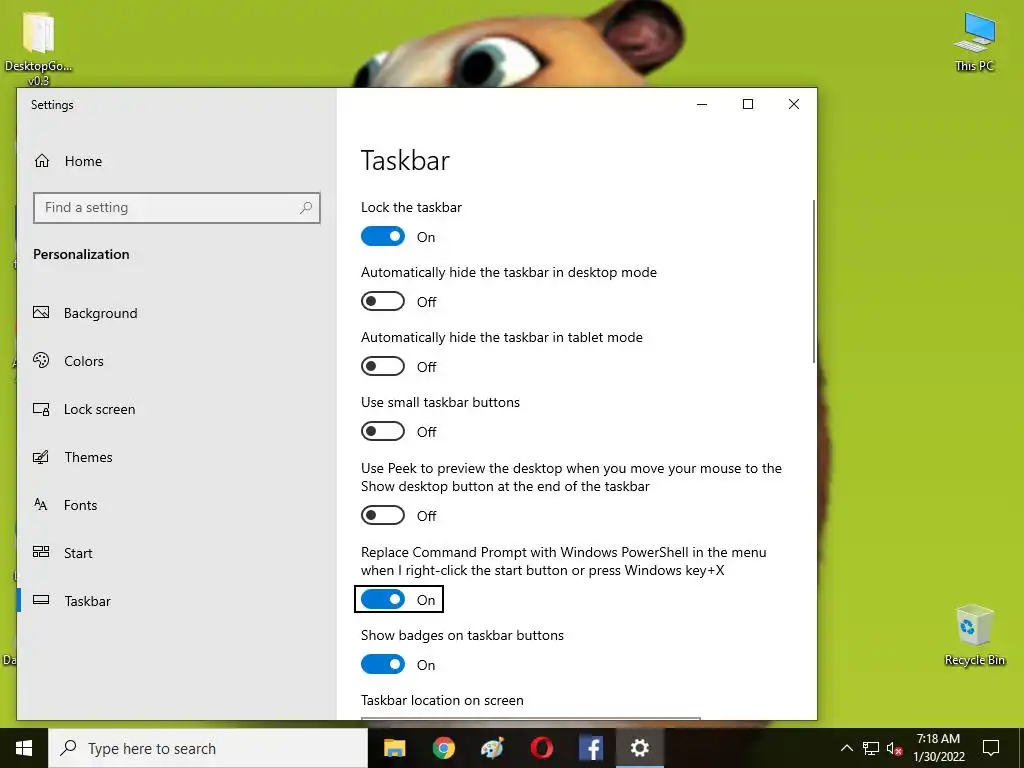Select the This PC desktop icon

(974, 42)
